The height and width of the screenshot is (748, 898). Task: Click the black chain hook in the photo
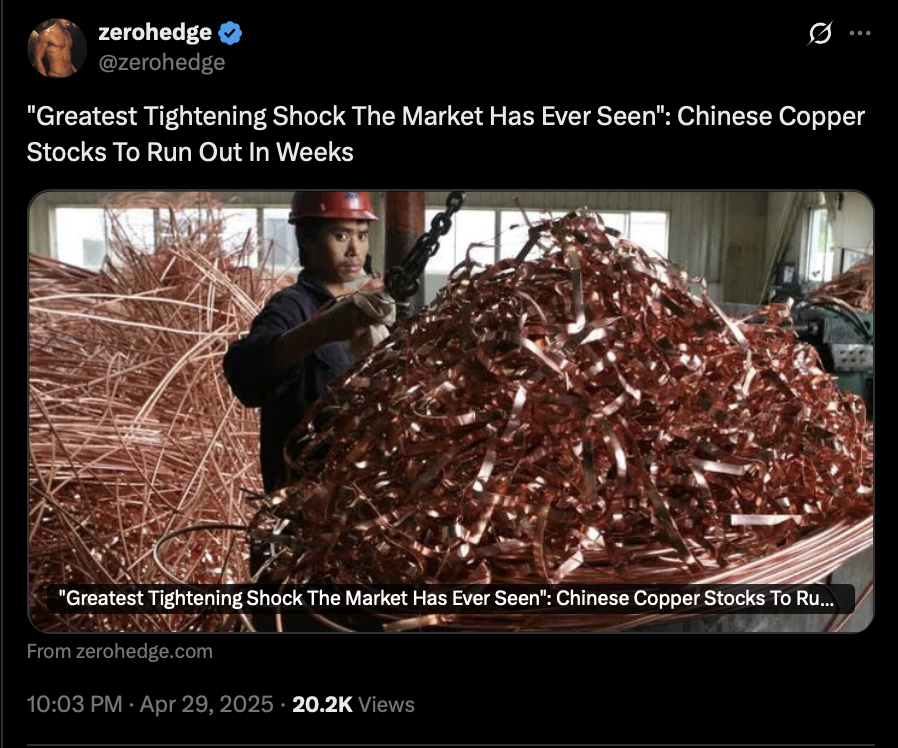[419, 252]
